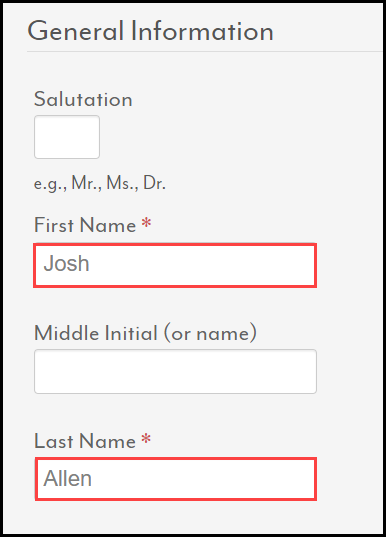This screenshot has height=537, width=386.
Task: Click the word Information in the heading
Action: coord(202,31)
